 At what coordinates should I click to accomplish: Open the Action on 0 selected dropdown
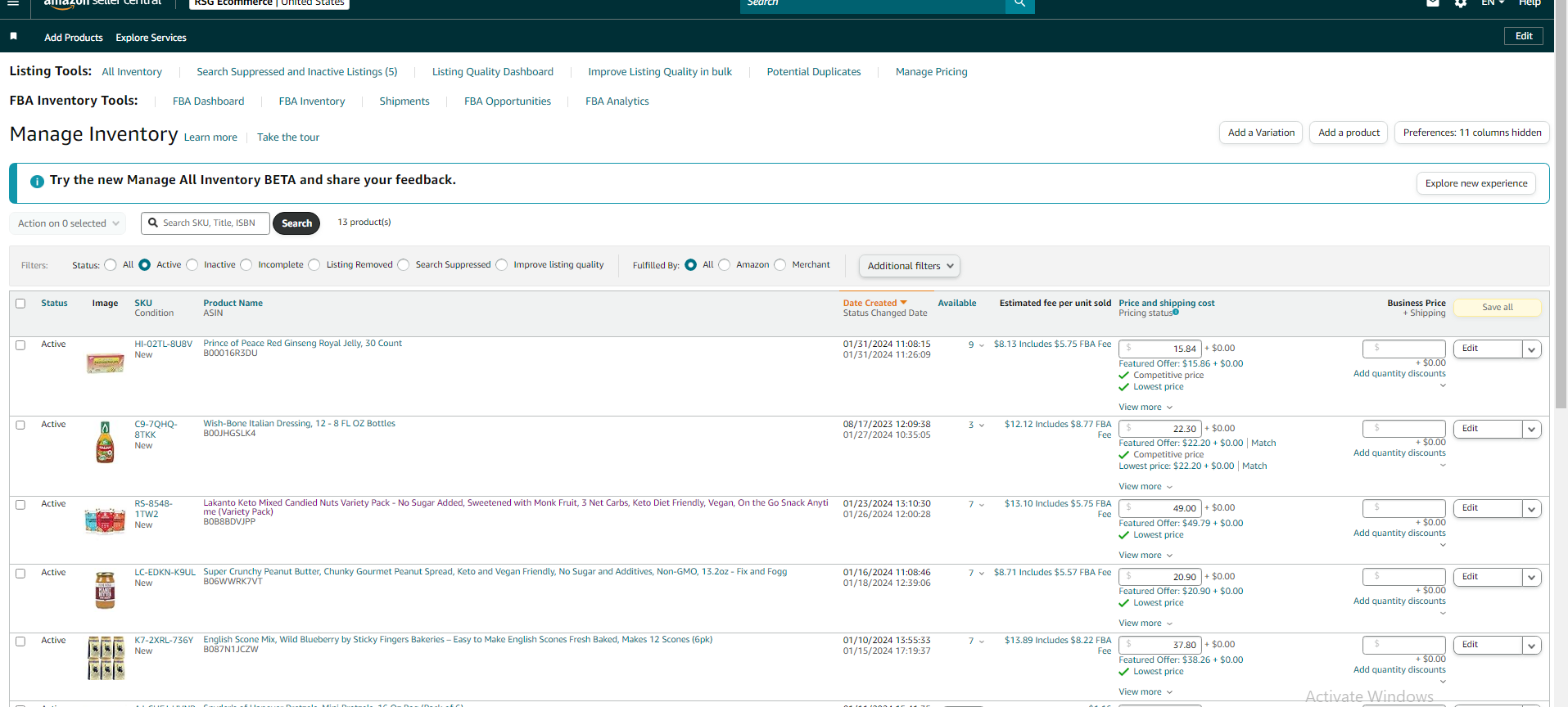tap(69, 223)
